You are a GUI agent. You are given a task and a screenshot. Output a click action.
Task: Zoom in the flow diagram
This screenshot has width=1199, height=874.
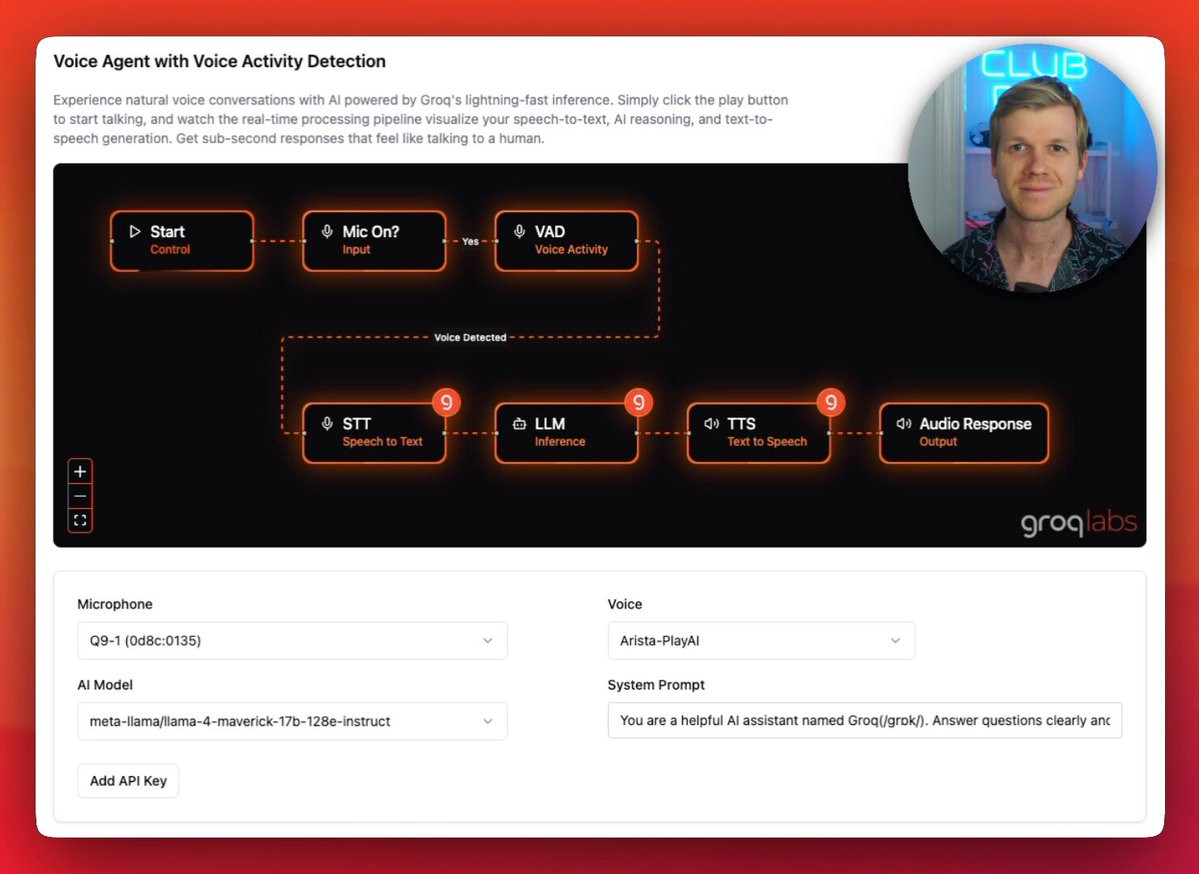click(80, 471)
